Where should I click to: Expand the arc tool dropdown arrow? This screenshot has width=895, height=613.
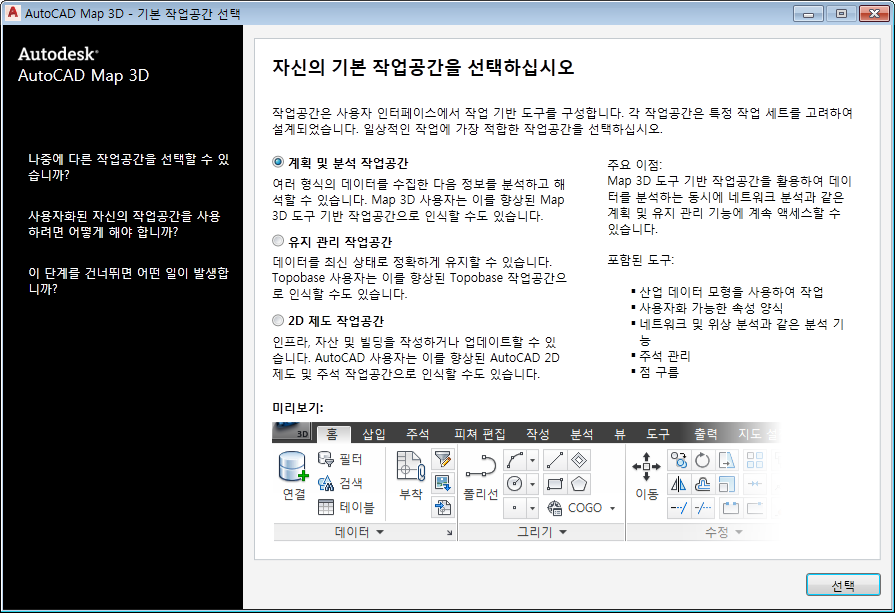(x=532, y=460)
